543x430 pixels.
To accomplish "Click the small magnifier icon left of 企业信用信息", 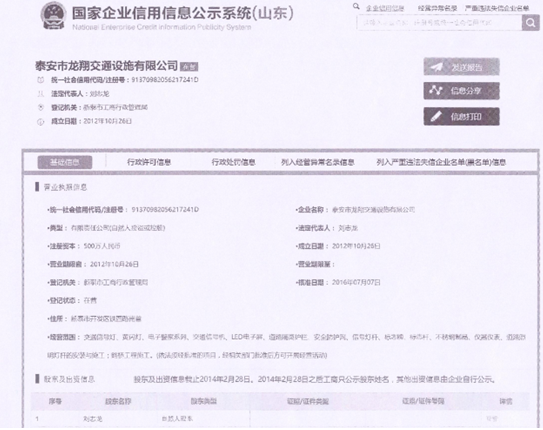I will (x=356, y=6).
